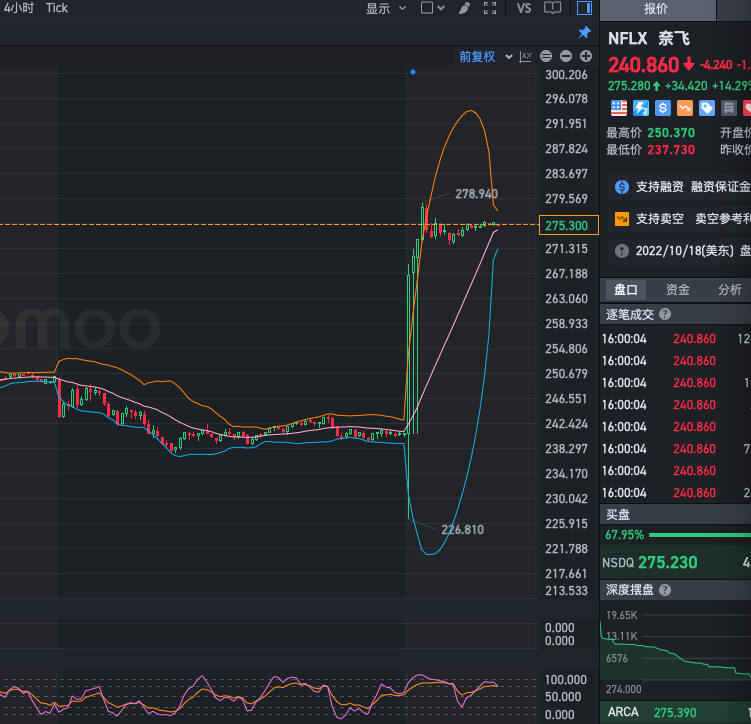Select the drawing brush tool
Screen dimensions: 751x724
tap(464, 8)
